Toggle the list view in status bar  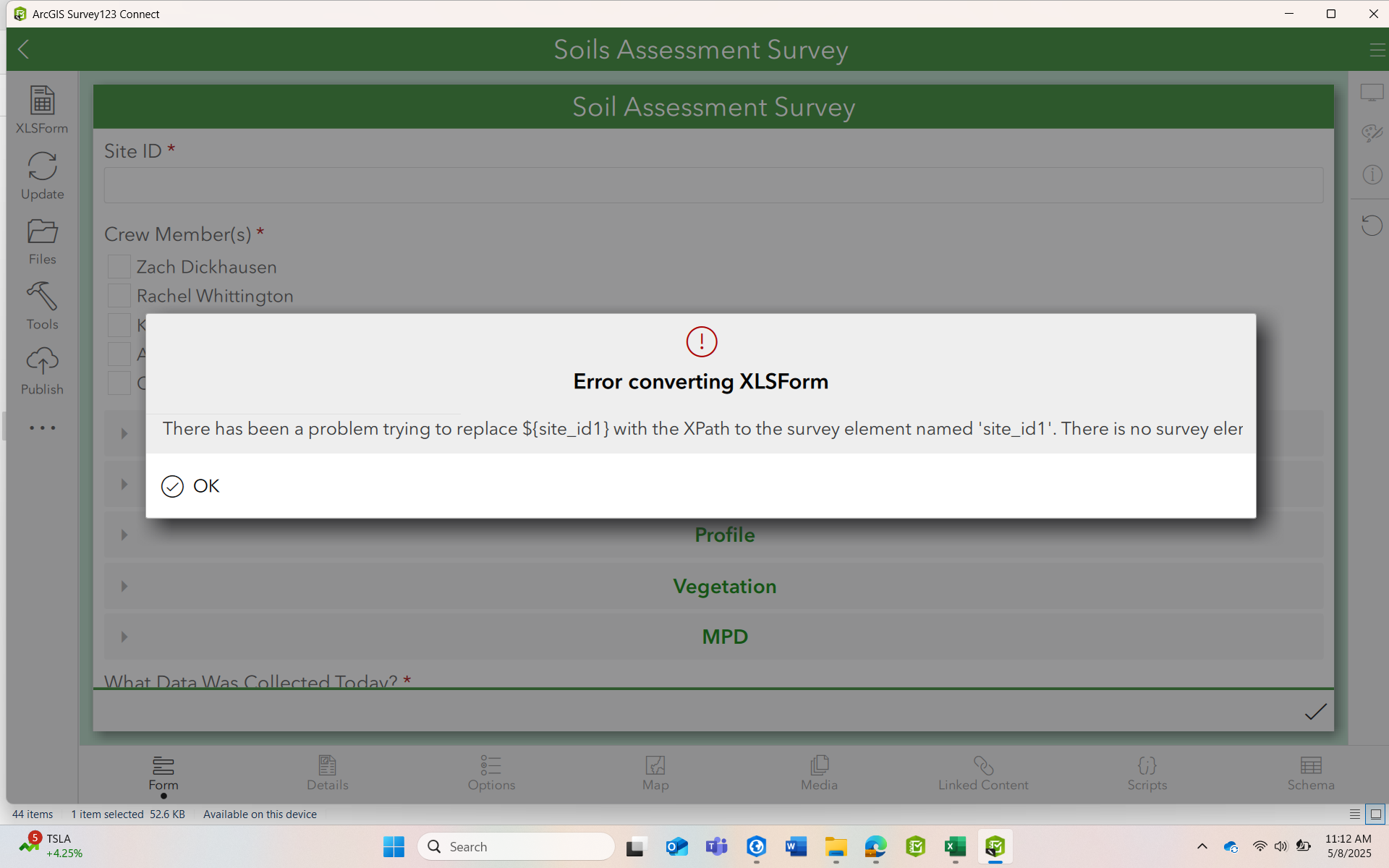[x=1356, y=814]
